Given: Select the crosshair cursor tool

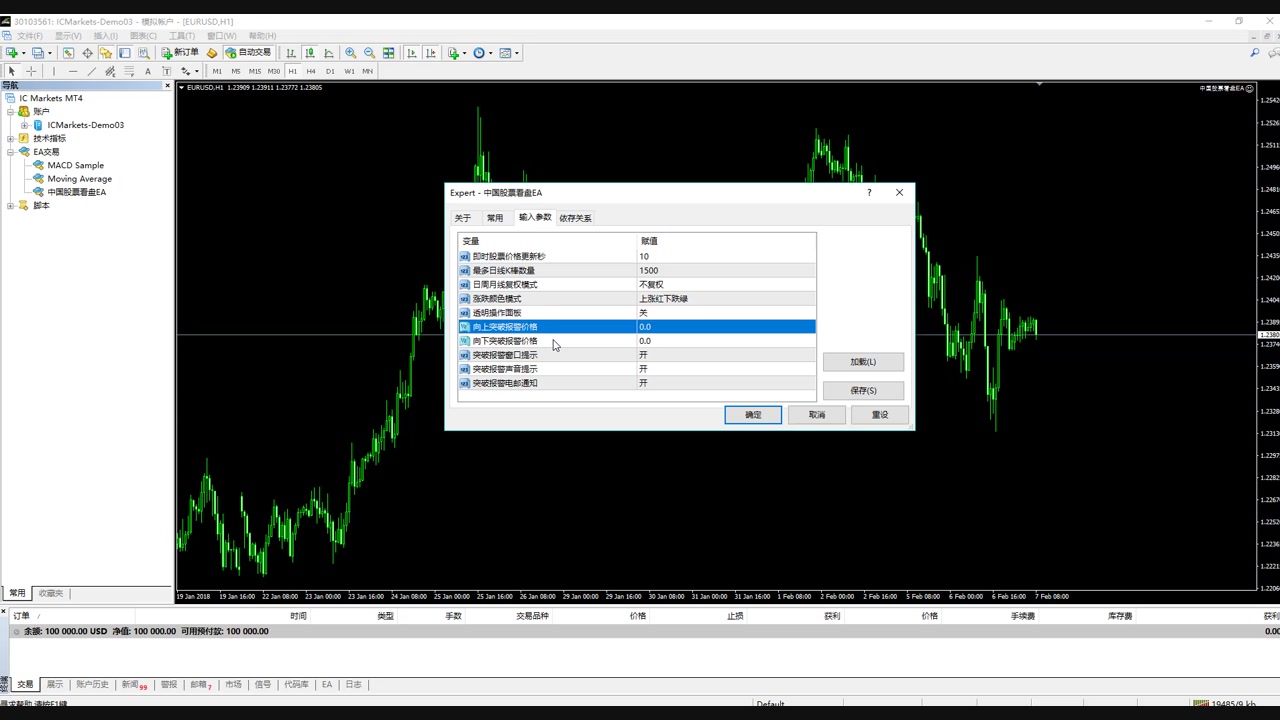Looking at the screenshot, I should point(31,71).
